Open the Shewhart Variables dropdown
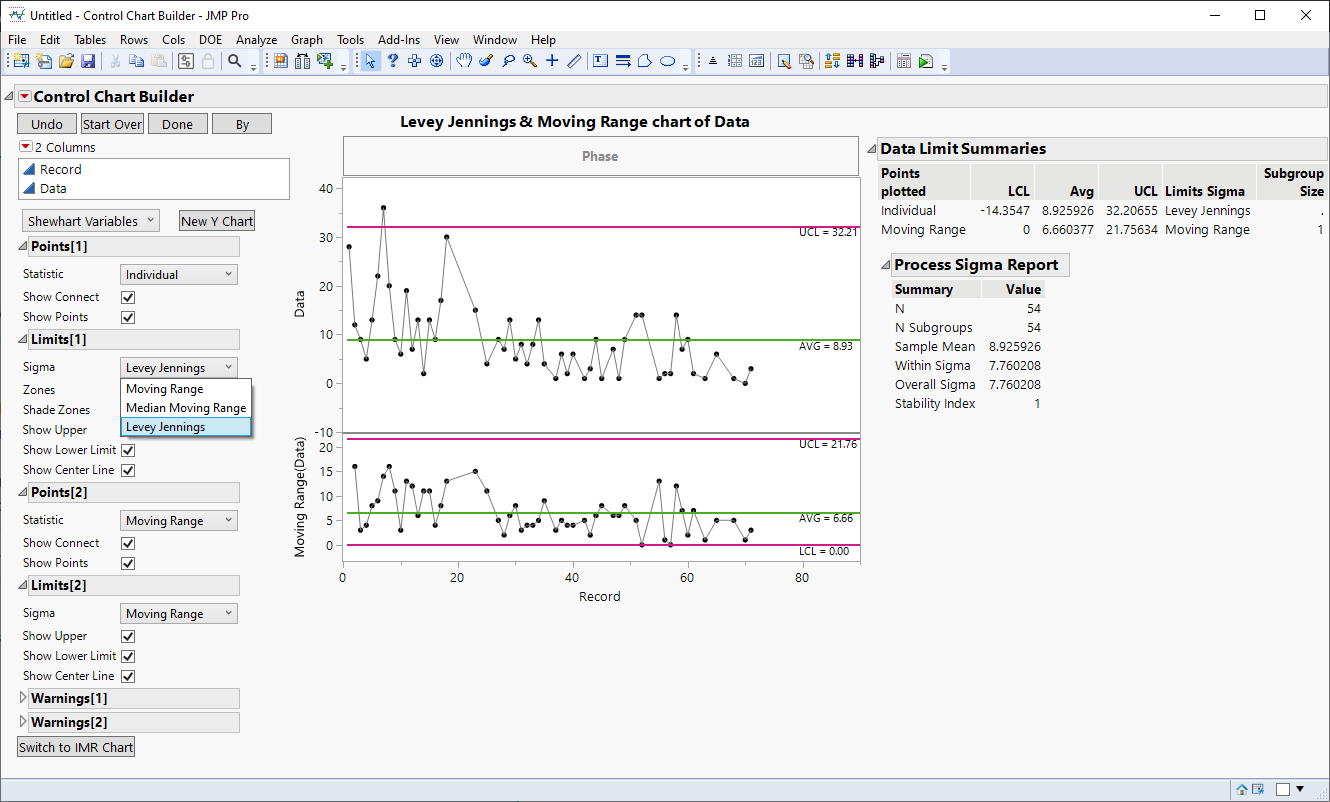The image size is (1330, 802). 90,220
